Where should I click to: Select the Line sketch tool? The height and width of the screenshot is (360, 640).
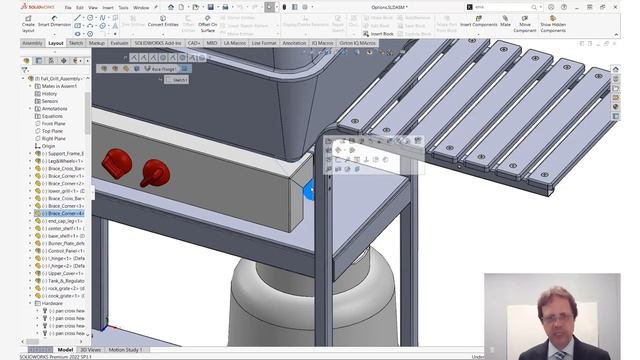point(78,18)
